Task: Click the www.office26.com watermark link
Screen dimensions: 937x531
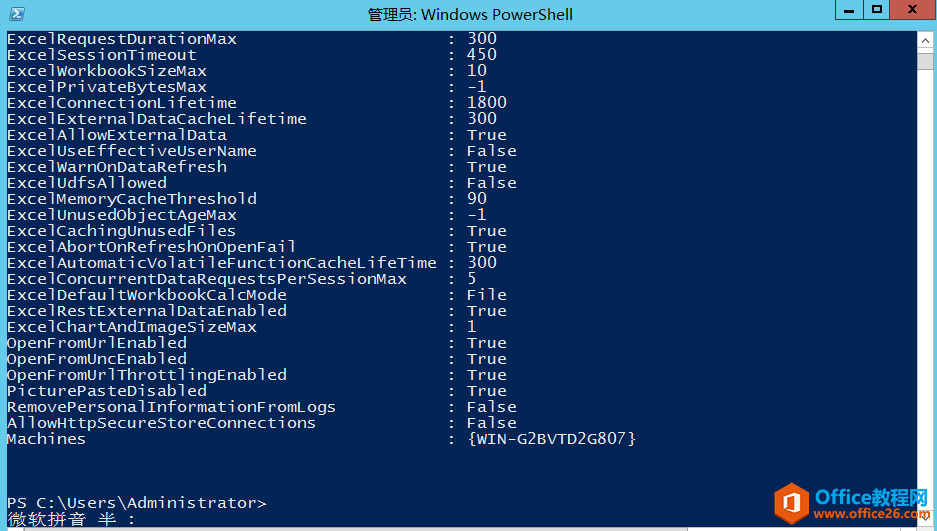Action: point(872,514)
